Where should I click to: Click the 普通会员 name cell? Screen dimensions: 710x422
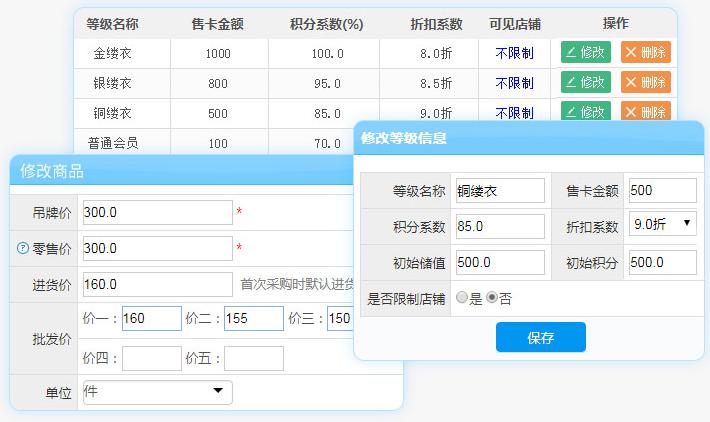click(x=113, y=143)
